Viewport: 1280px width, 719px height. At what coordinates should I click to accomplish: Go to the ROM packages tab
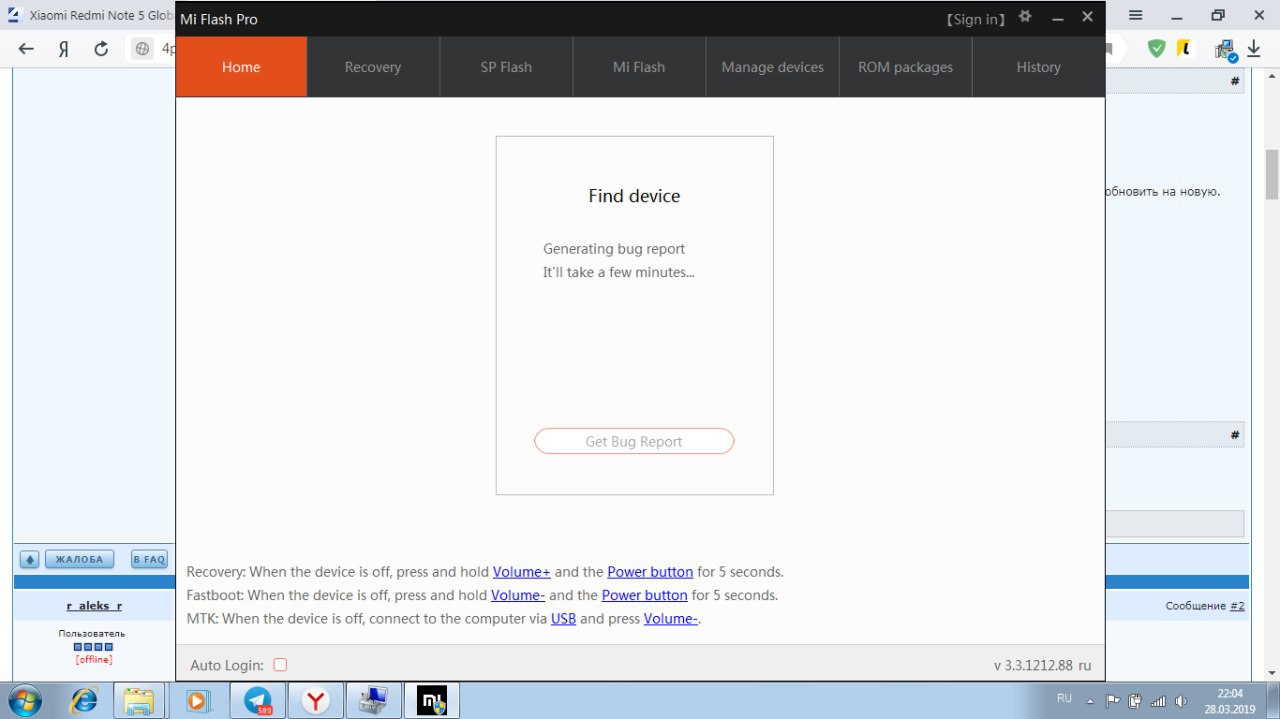click(905, 67)
